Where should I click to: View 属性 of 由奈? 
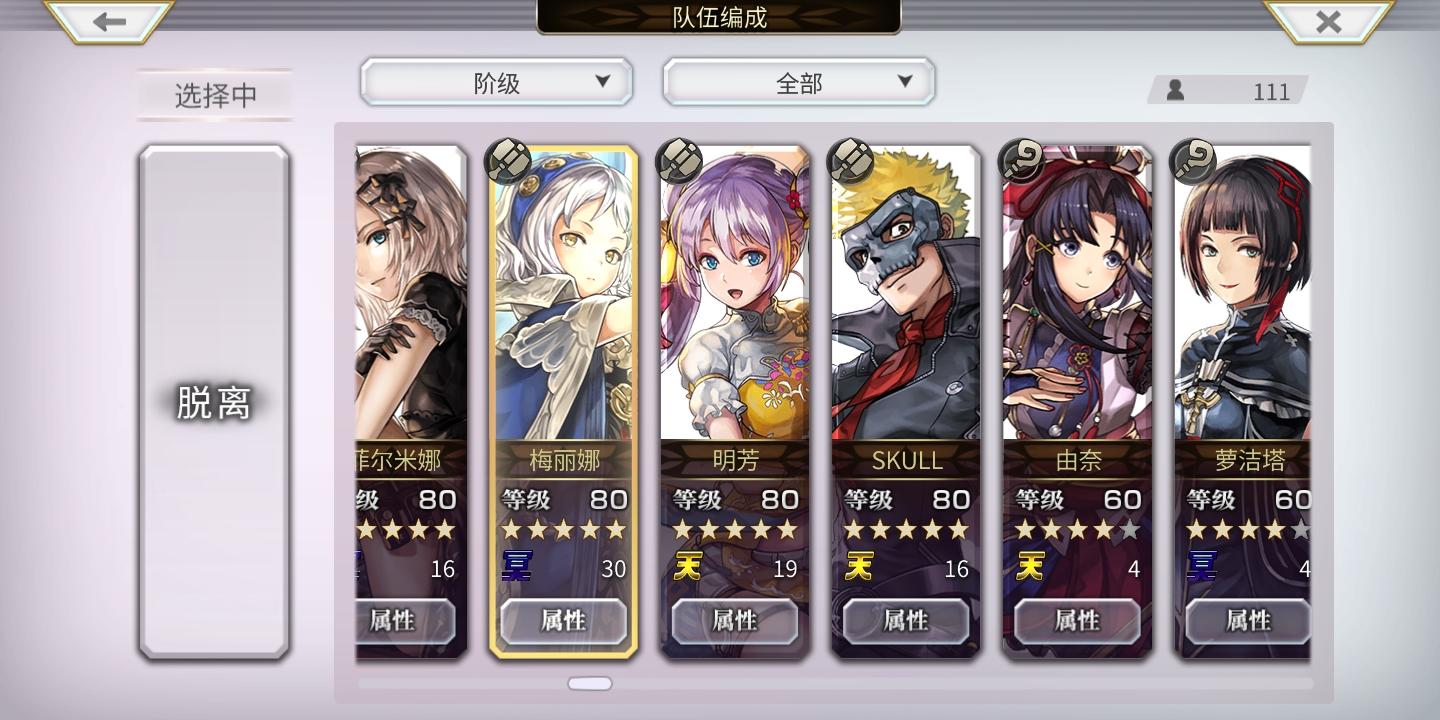coord(1077,621)
